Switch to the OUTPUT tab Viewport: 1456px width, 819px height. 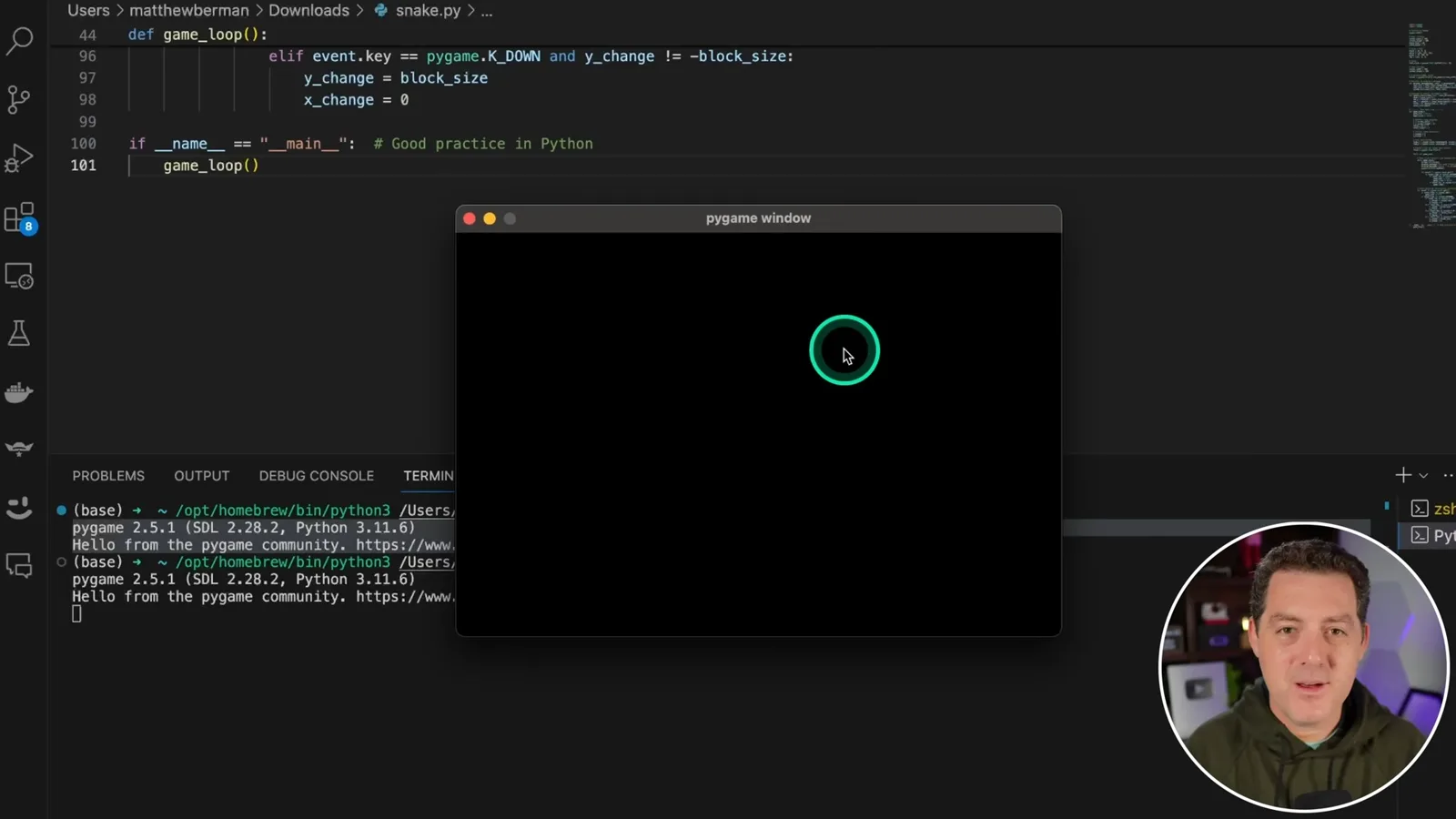coord(202,476)
